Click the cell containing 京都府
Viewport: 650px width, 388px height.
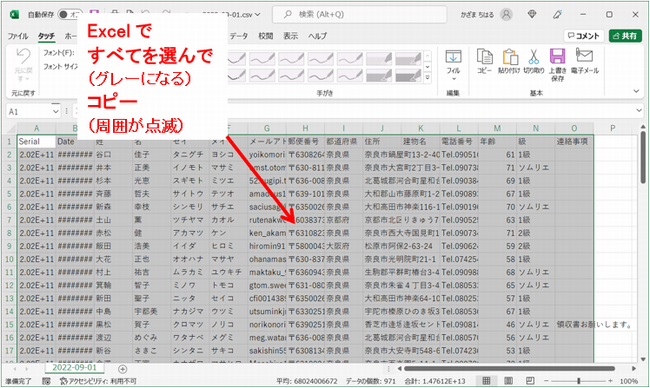(344, 220)
